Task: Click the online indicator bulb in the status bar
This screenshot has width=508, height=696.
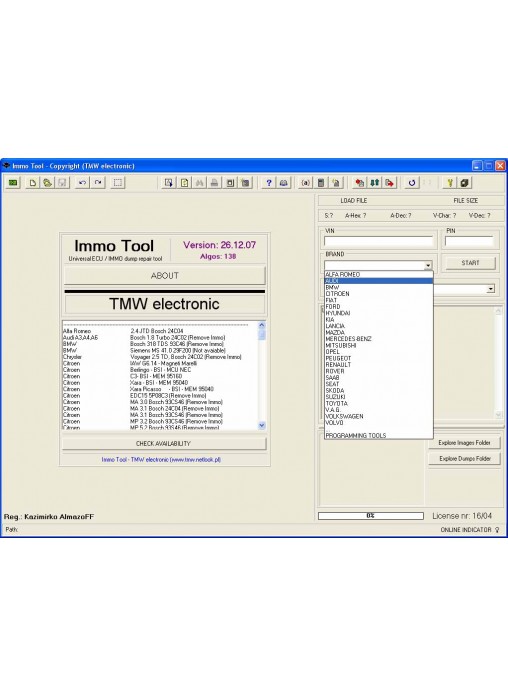Action: pyautogui.click(x=497, y=530)
